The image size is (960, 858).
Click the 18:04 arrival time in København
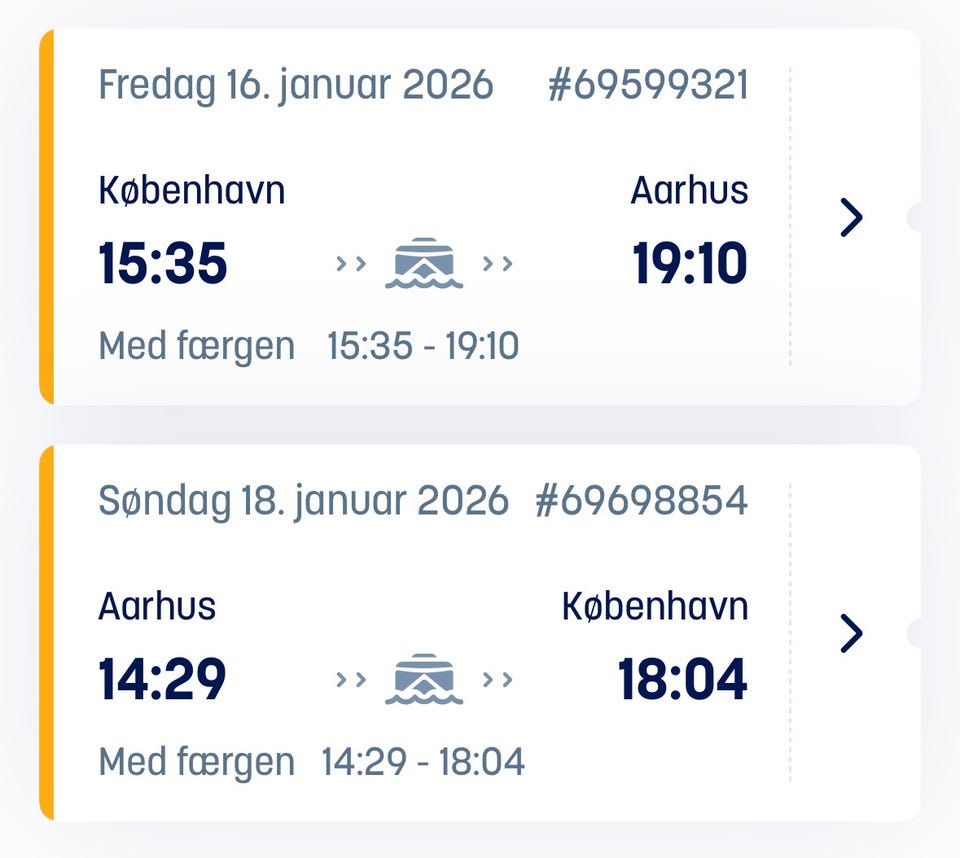(x=683, y=680)
